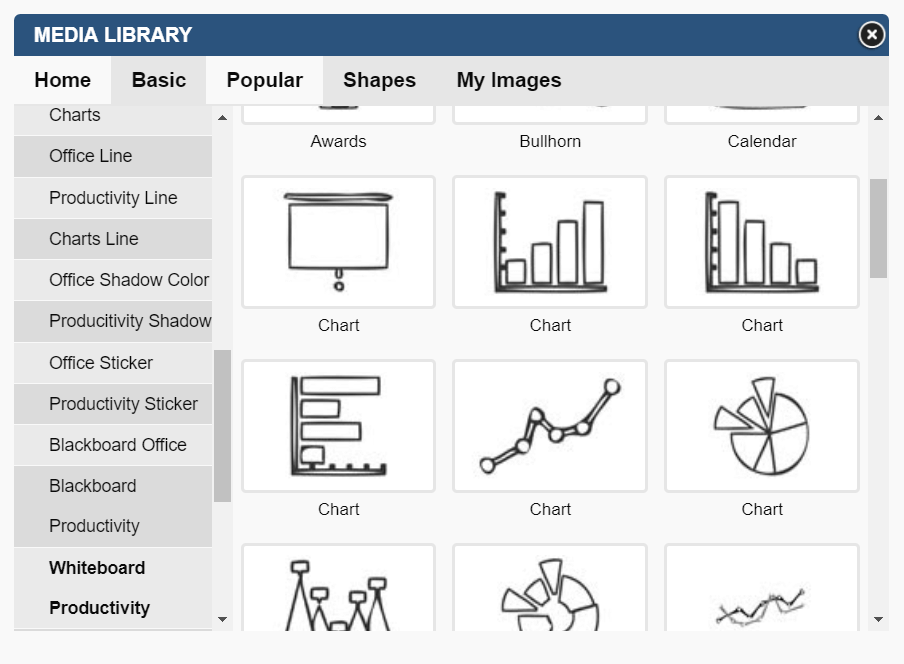Choose the ascending bar chart icon
The image size is (904, 664).
click(x=550, y=242)
